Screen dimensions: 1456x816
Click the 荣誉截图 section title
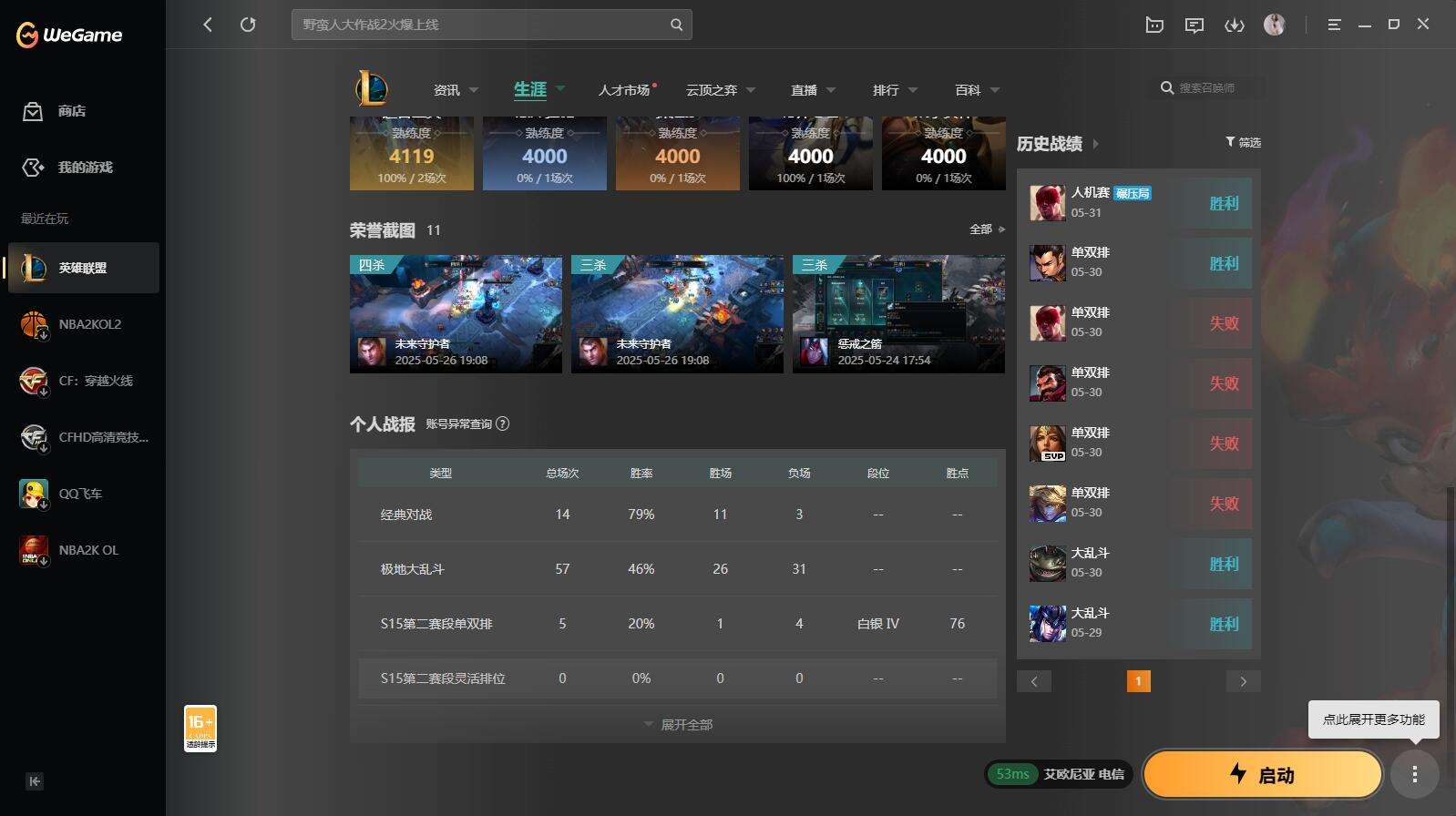pyautogui.click(x=383, y=230)
